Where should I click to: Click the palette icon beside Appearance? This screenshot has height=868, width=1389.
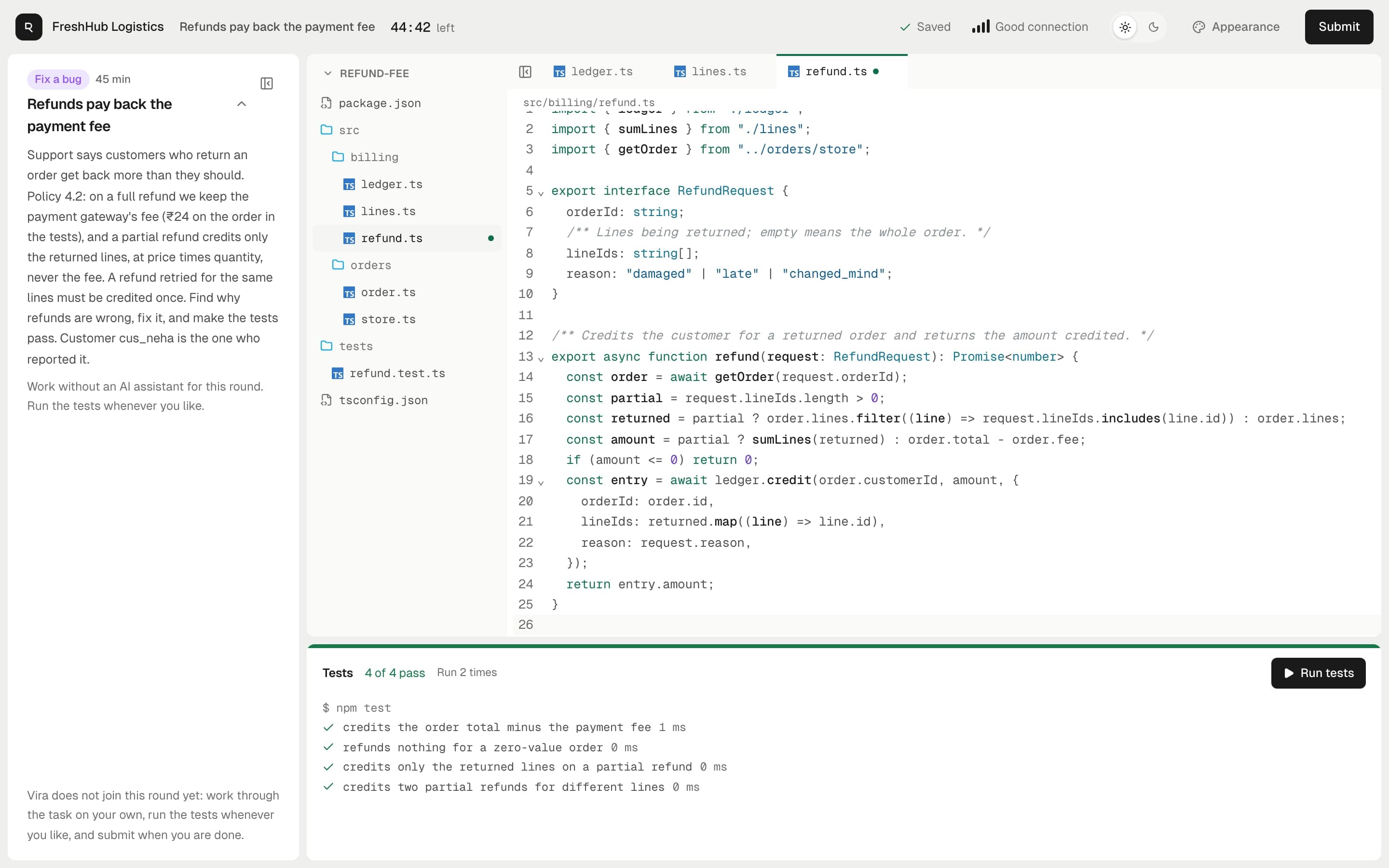(x=1198, y=27)
